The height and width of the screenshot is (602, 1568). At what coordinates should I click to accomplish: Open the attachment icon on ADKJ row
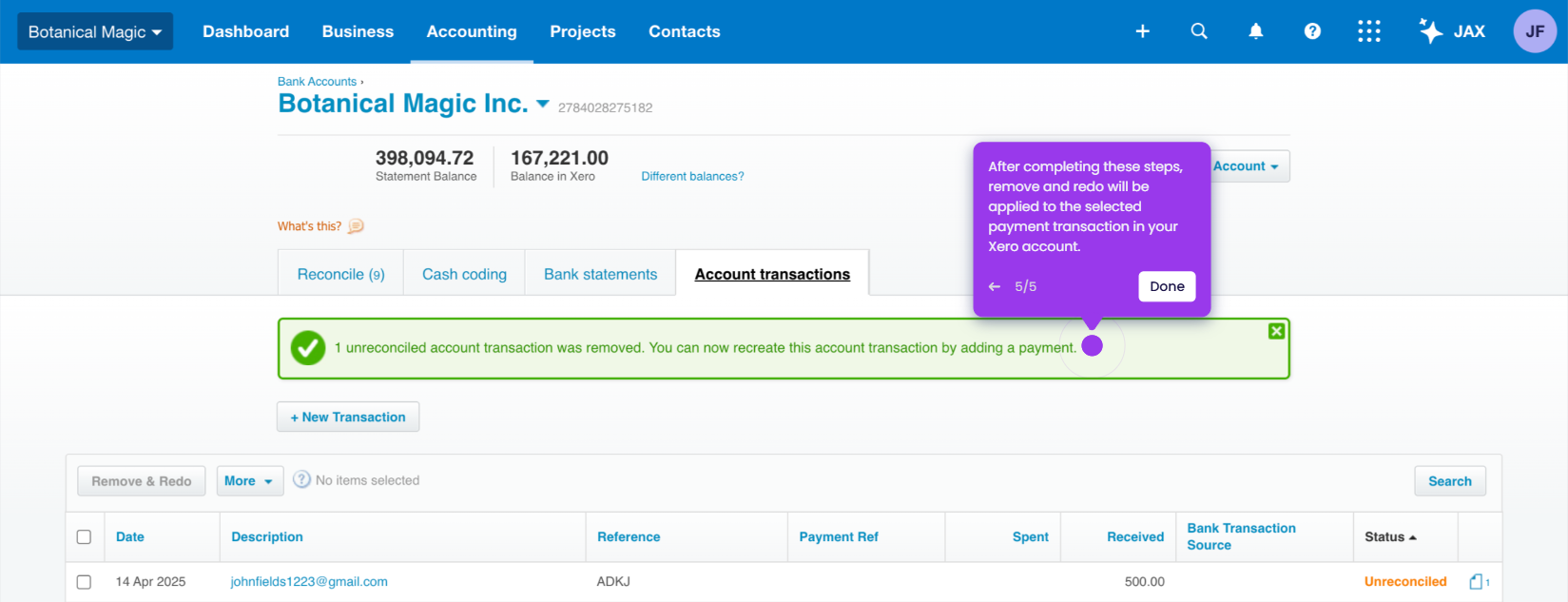point(1479,581)
